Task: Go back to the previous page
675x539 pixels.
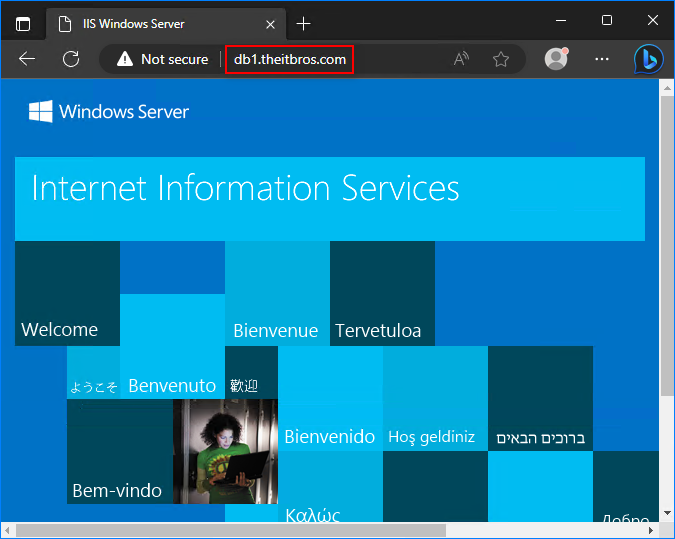Action: (x=27, y=59)
